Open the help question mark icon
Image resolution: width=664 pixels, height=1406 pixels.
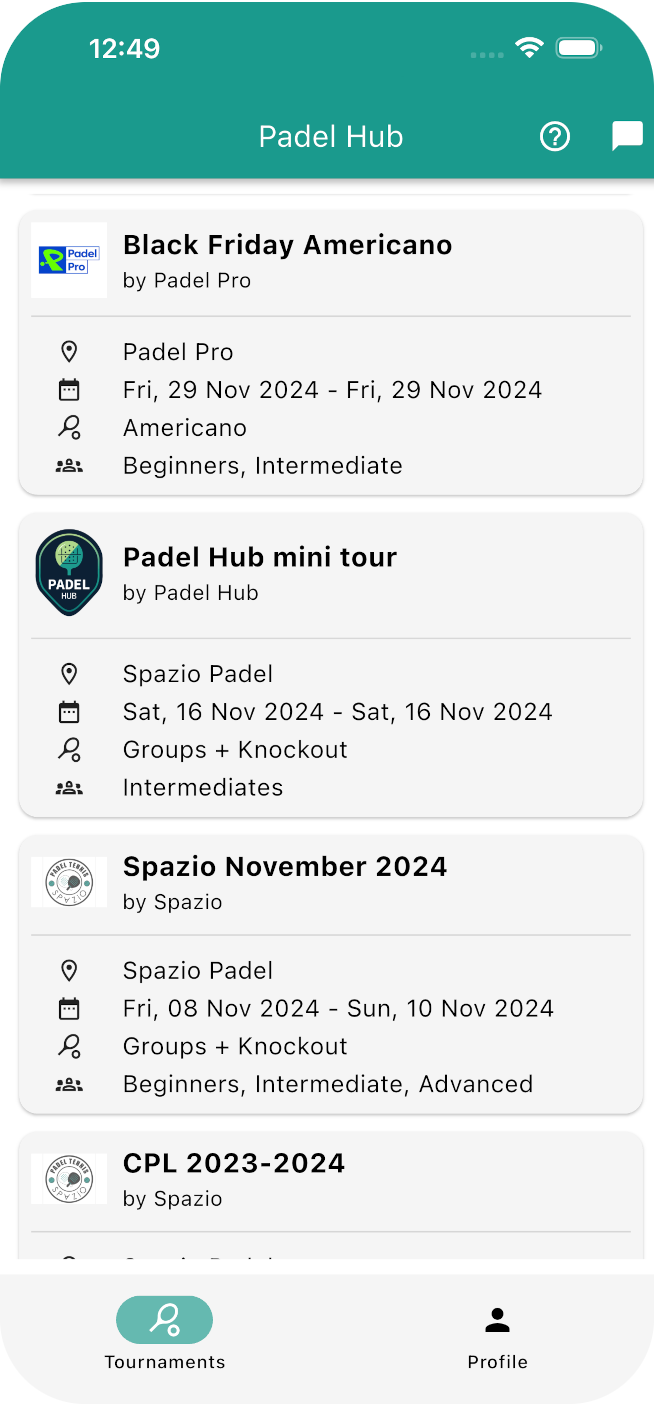pos(554,136)
